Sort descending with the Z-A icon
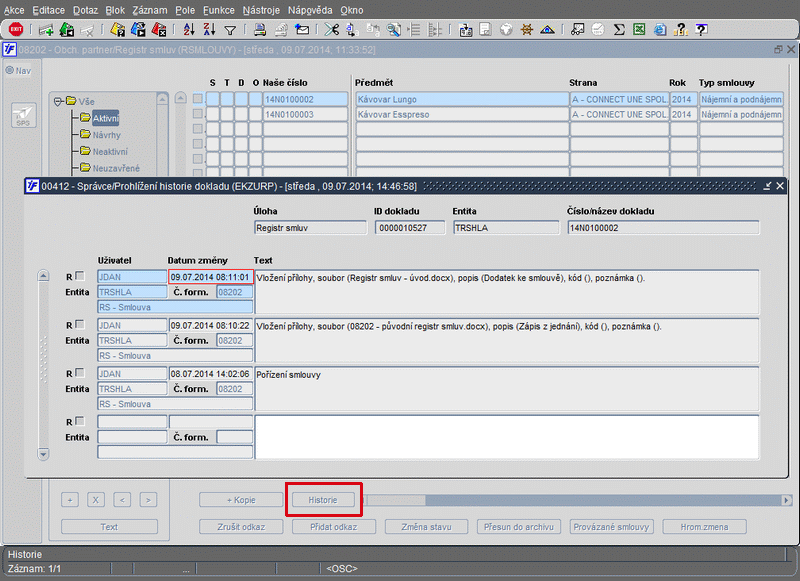Screen dimensions: 800x581 pos(209,30)
